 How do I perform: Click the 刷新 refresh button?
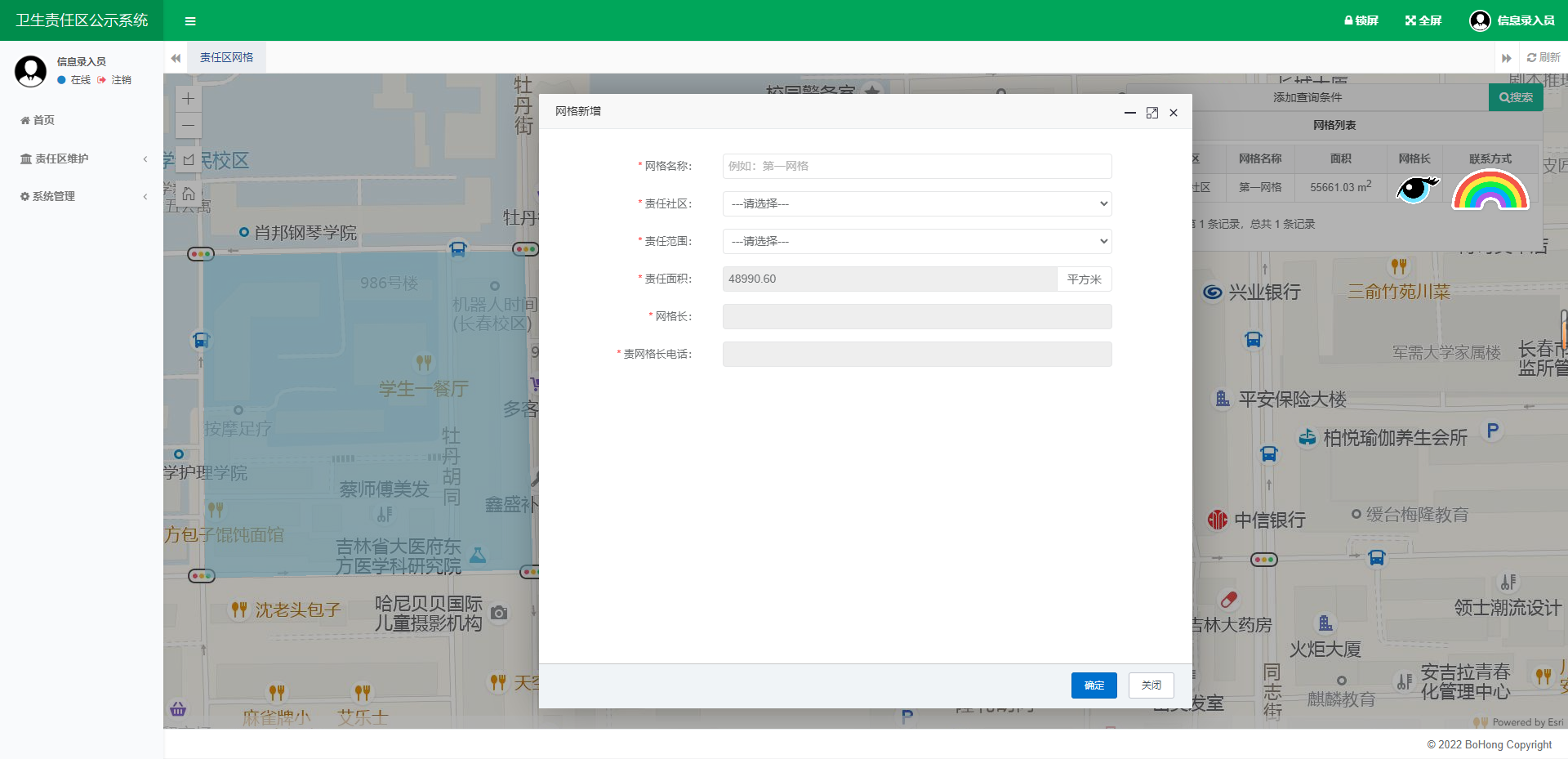pyautogui.click(x=1543, y=57)
